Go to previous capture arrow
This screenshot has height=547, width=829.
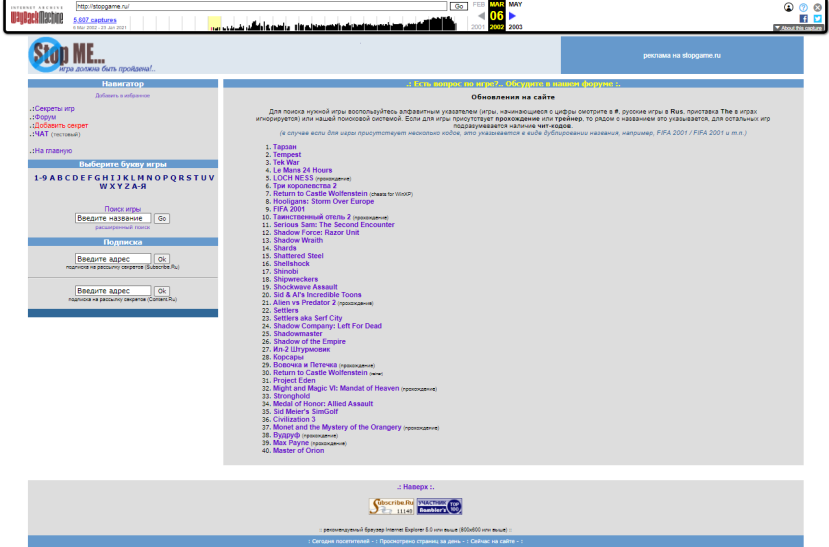pyautogui.click(x=481, y=16)
